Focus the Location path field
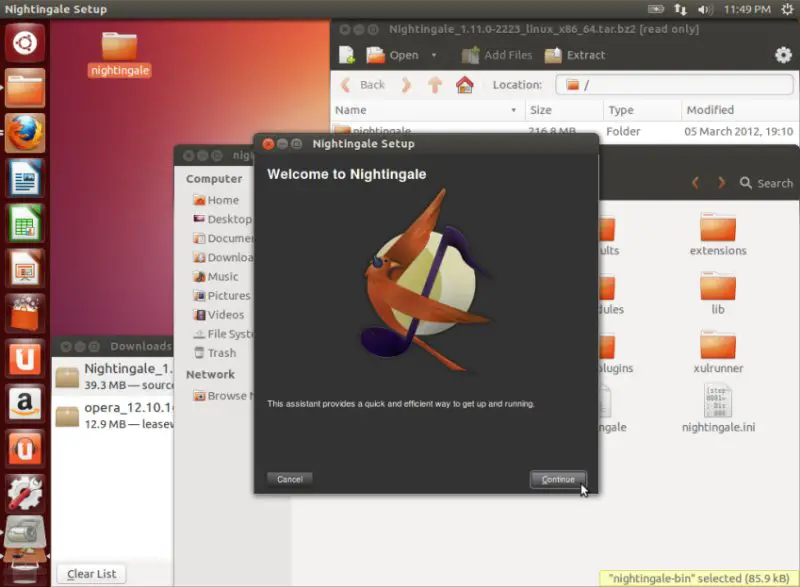The image size is (800, 587). click(674, 85)
